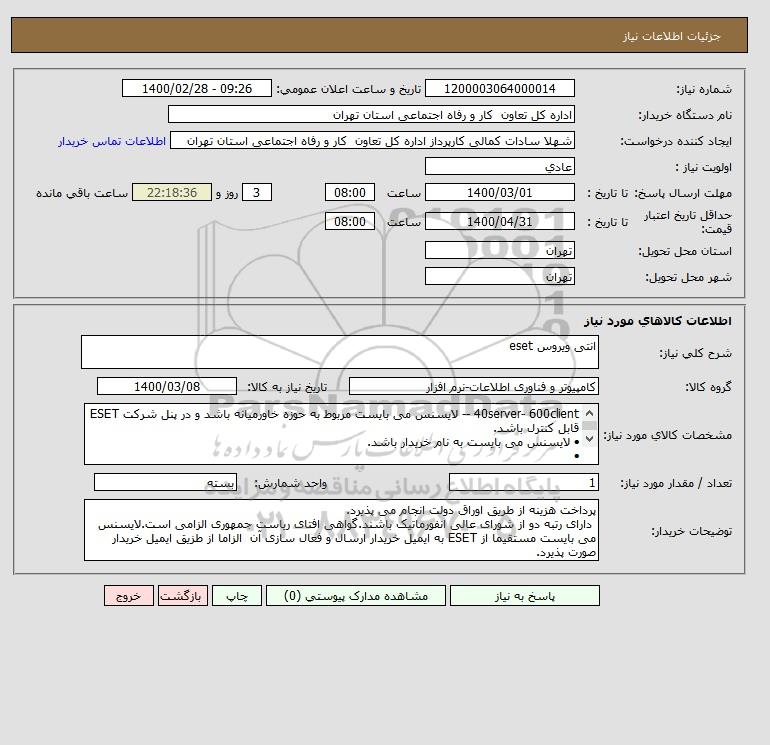Viewport: 770px width, 745px height.
Task: Click the چاپ print button
Action: [237, 596]
